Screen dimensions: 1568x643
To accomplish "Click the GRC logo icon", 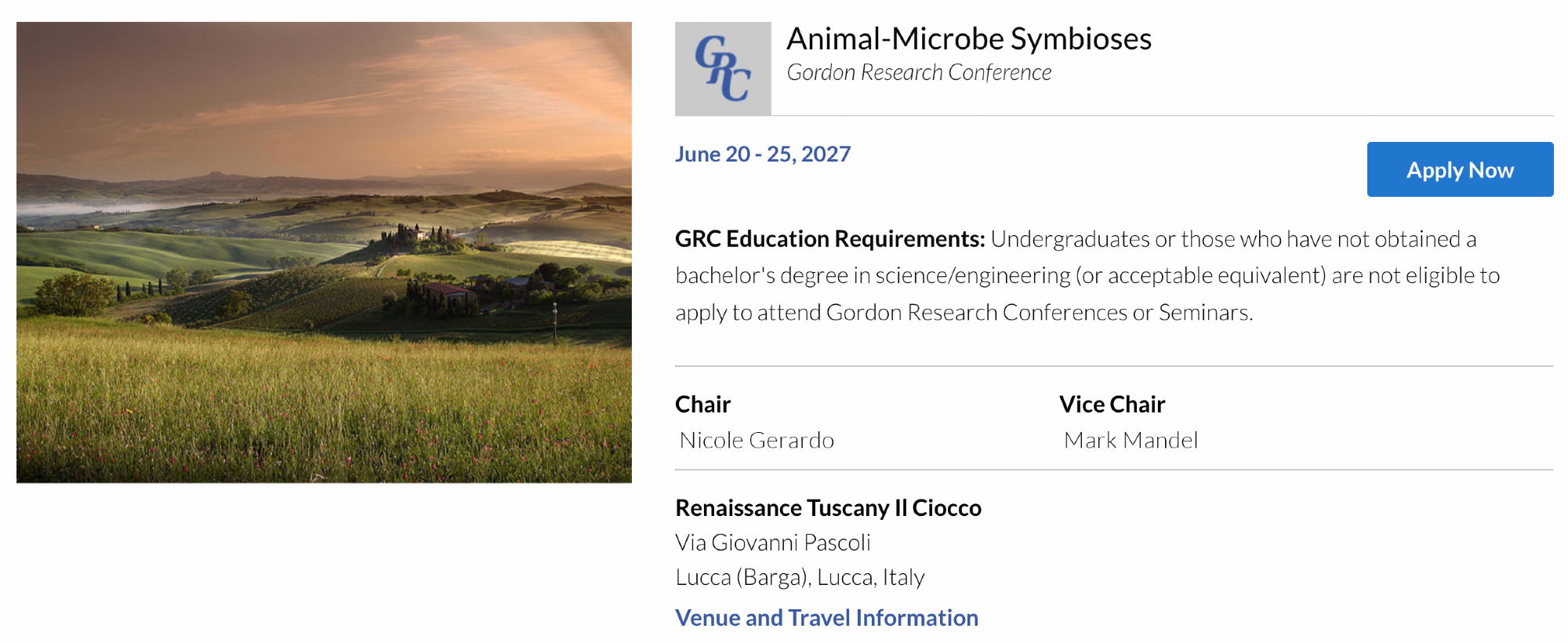I will coord(723,69).
